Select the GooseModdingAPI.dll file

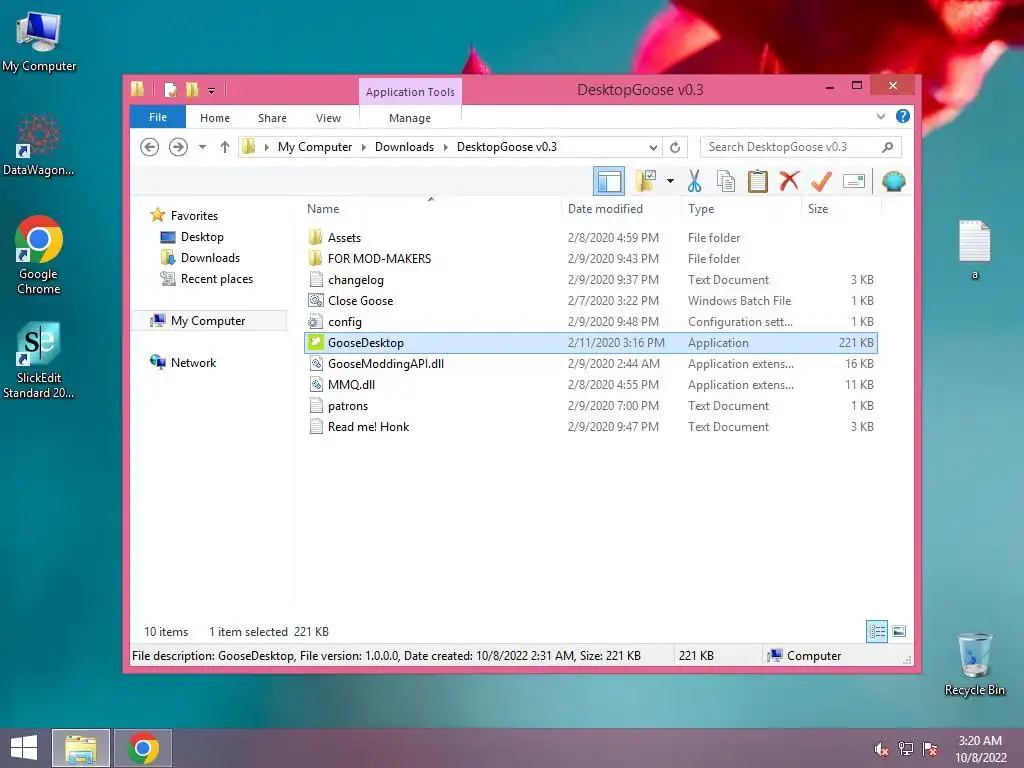tap(590, 364)
